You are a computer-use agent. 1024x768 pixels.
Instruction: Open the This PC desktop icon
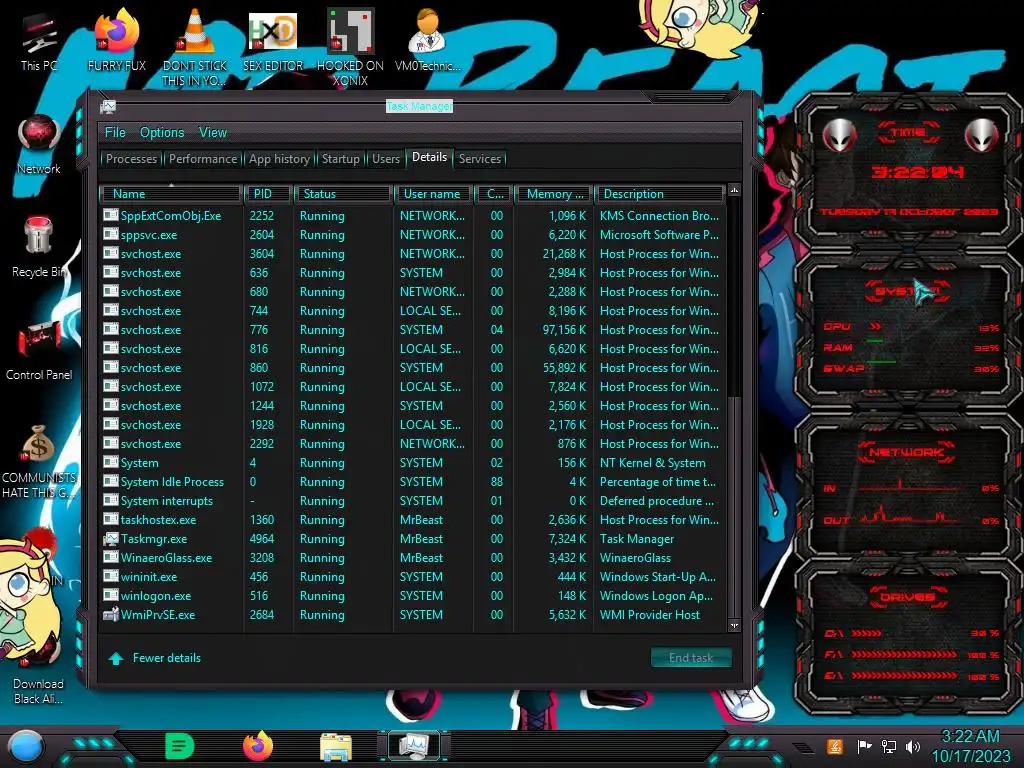click(38, 42)
